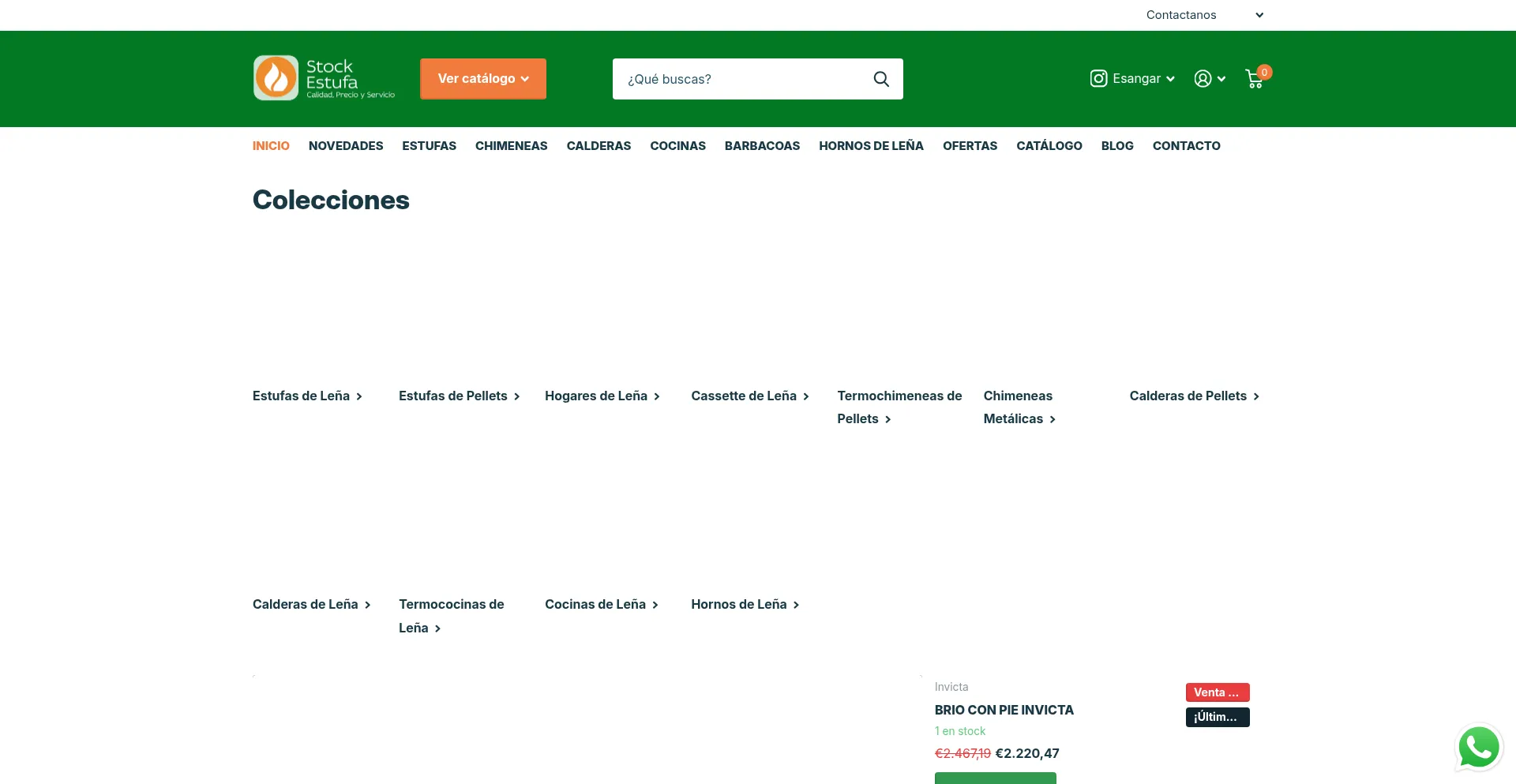
Task: Open the OFERTAS menu item
Action: pyautogui.click(x=970, y=146)
